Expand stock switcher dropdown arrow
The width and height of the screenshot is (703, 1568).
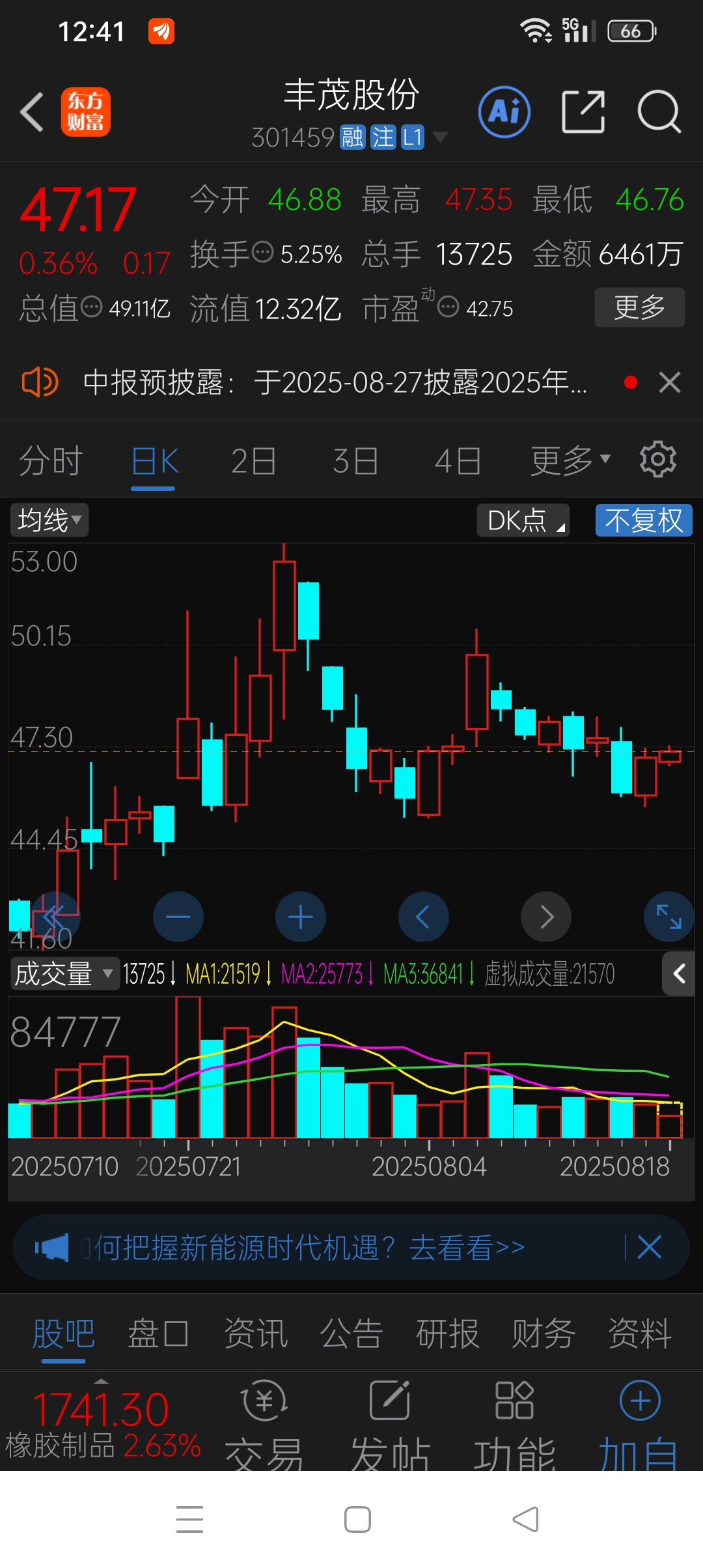click(x=440, y=137)
